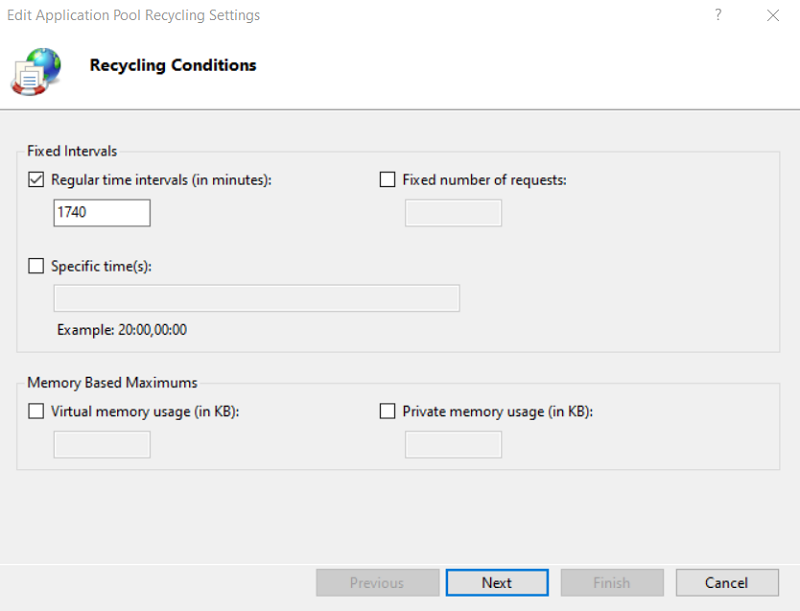Enable the Specific time(s) option
The image size is (800, 611).
[x=36, y=266]
